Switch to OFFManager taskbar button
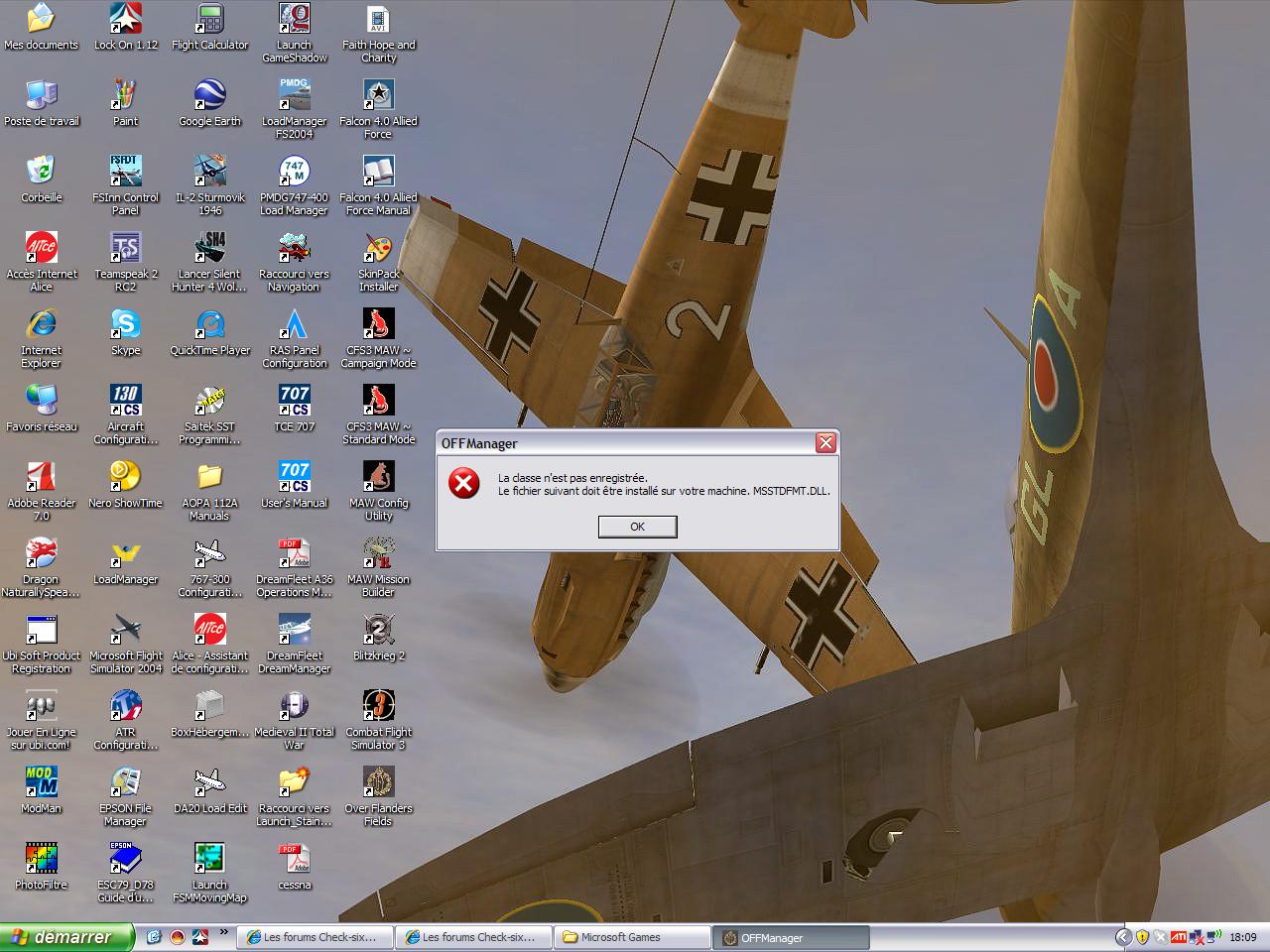The image size is (1270, 952). (x=791, y=937)
